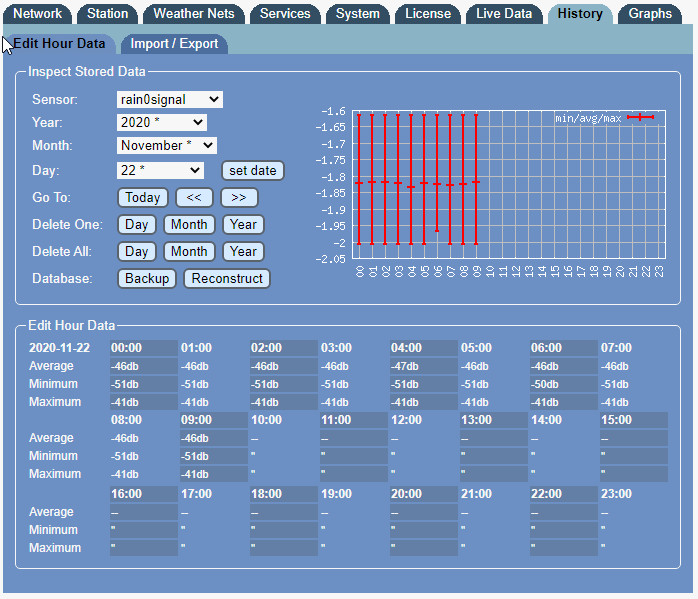Click the database Reconstruct button
The height and width of the screenshot is (599, 698).
[227, 279]
